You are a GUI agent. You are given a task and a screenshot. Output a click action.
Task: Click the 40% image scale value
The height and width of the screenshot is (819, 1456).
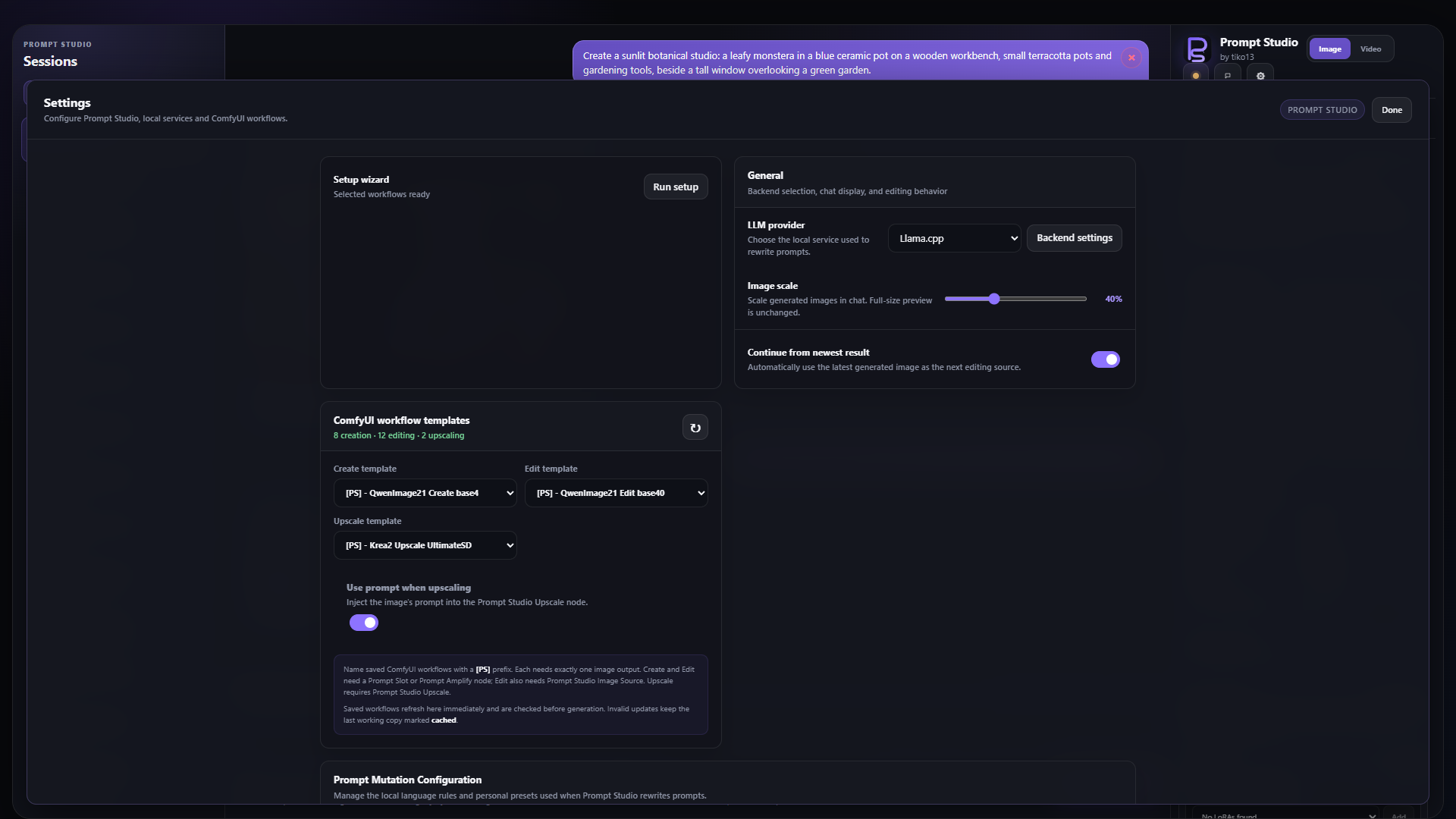(1113, 299)
